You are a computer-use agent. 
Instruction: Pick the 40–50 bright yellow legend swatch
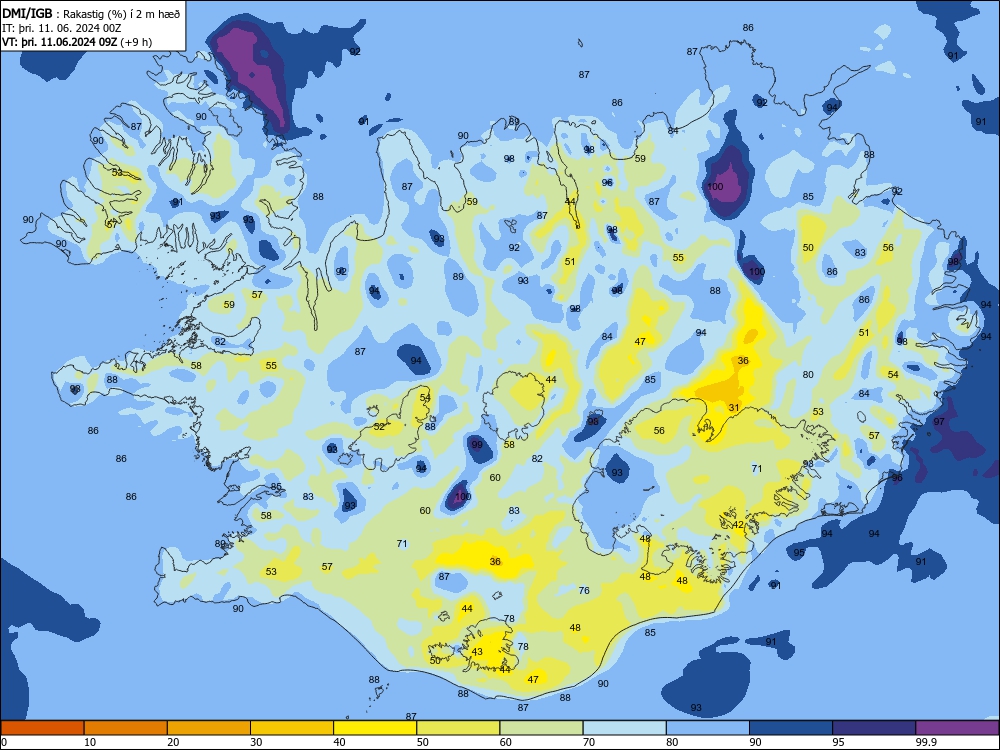coord(375,728)
